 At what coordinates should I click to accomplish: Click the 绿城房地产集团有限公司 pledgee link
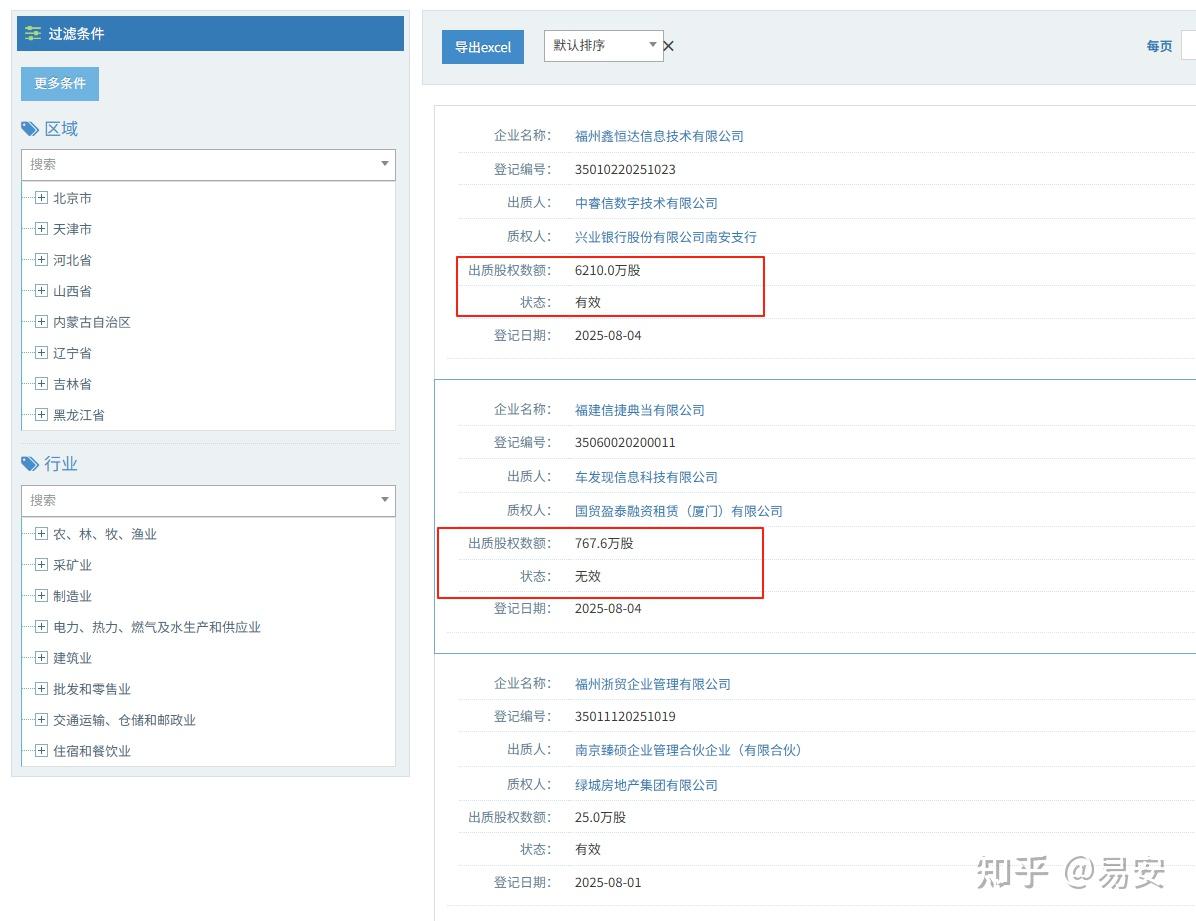pyautogui.click(x=646, y=784)
